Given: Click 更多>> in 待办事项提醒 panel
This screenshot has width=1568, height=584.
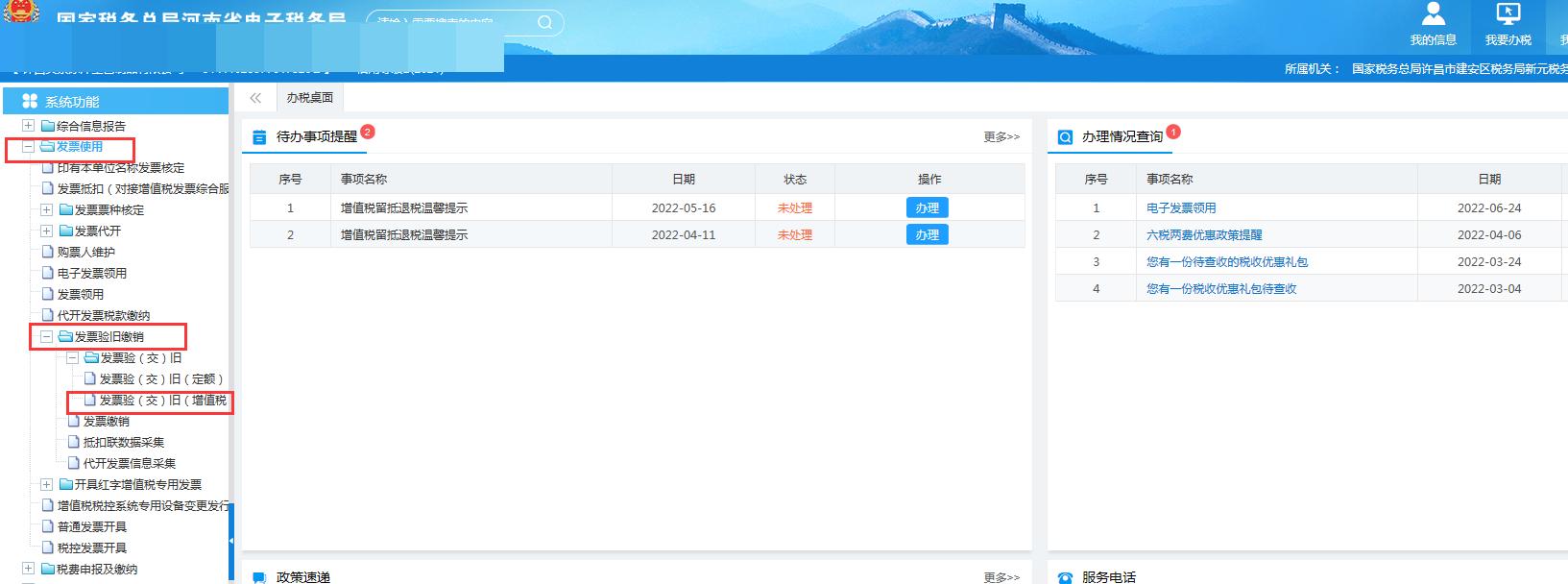Looking at the screenshot, I should coord(1001,137).
